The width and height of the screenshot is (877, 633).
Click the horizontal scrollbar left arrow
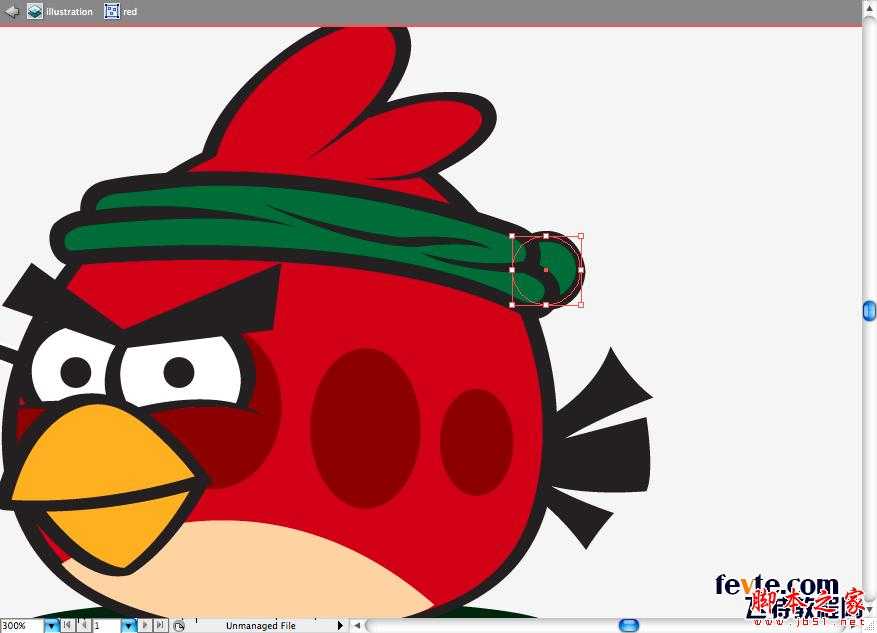(x=357, y=626)
